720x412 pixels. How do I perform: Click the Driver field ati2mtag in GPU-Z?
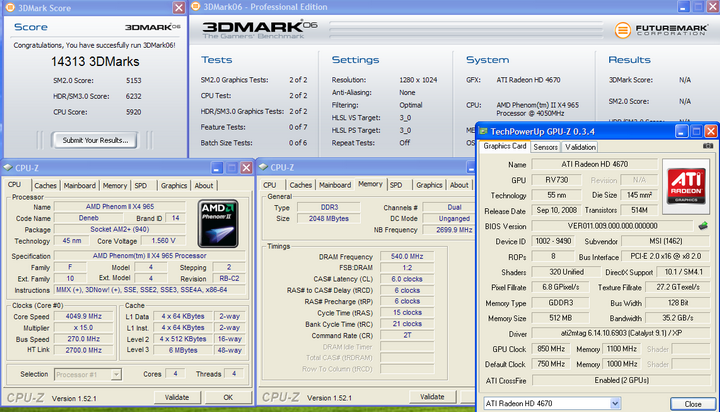pos(621,333)
